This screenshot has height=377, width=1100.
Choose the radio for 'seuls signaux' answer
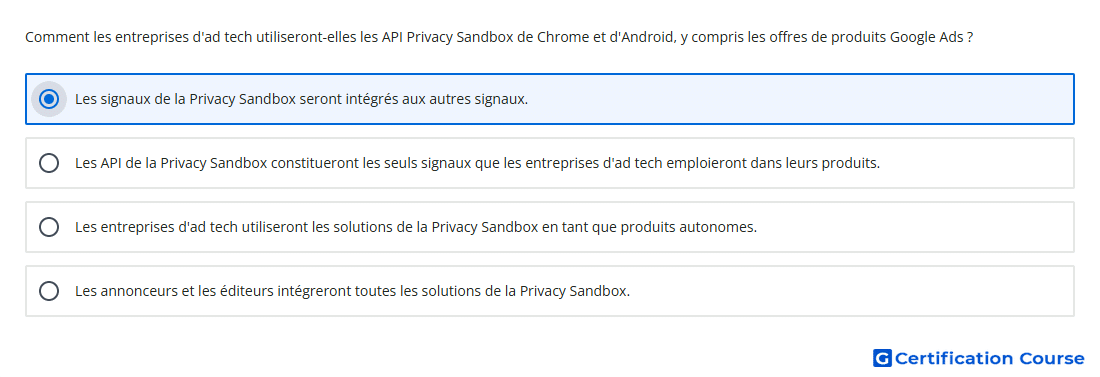point(49,163)
